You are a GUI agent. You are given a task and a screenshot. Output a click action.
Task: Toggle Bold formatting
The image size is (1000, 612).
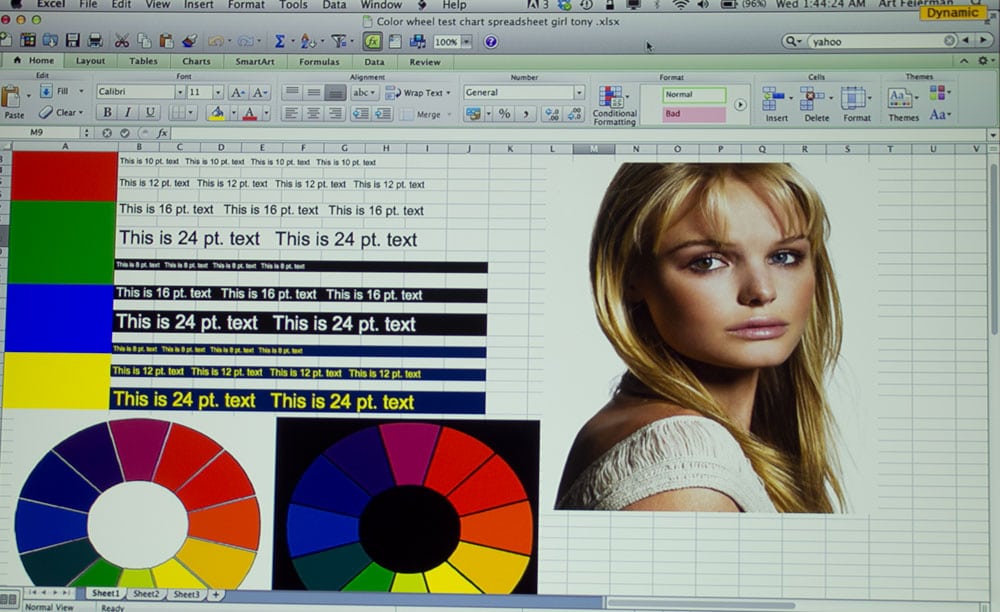(107, 112)
